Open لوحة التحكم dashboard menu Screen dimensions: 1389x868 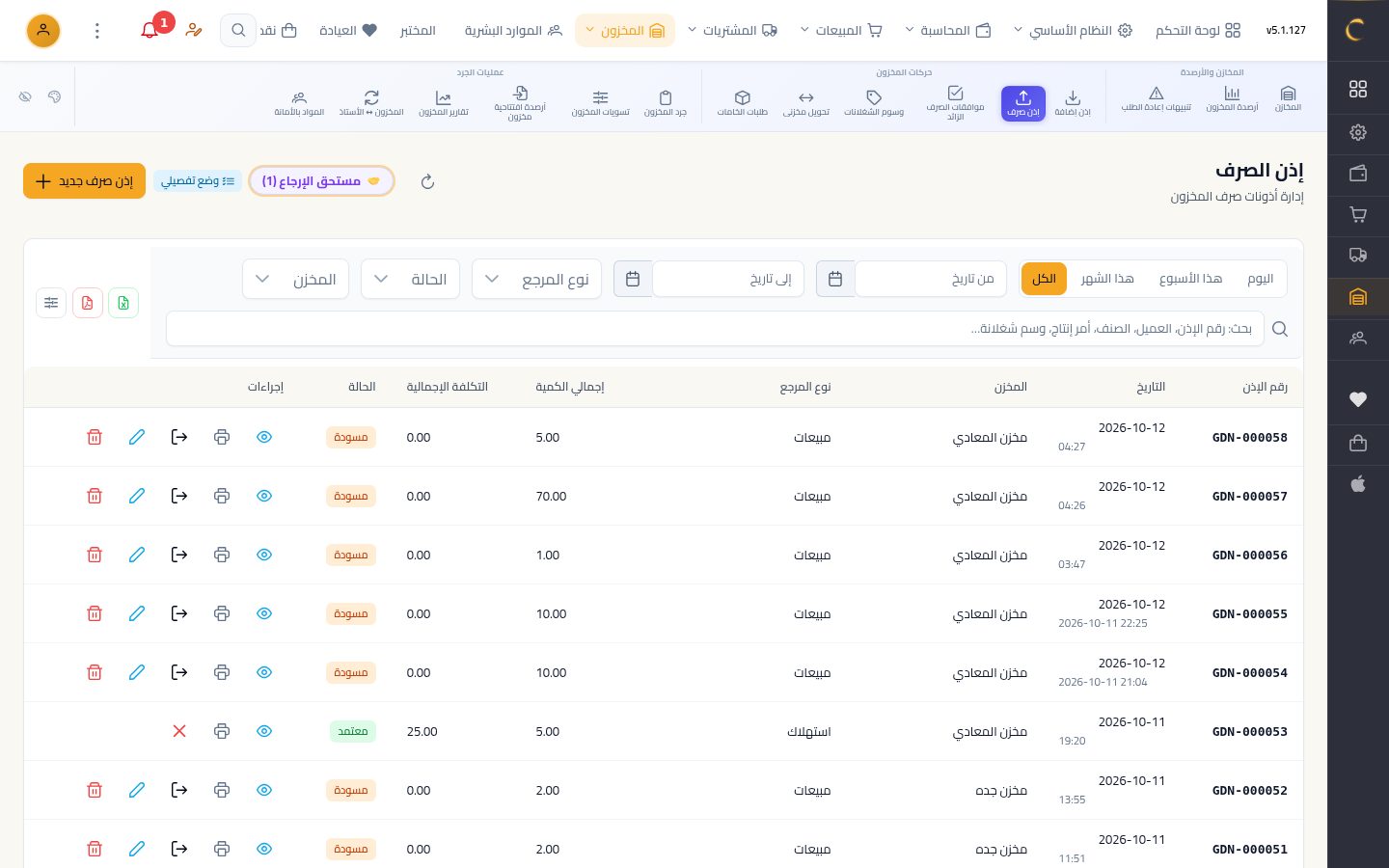tap(1198, 31)
